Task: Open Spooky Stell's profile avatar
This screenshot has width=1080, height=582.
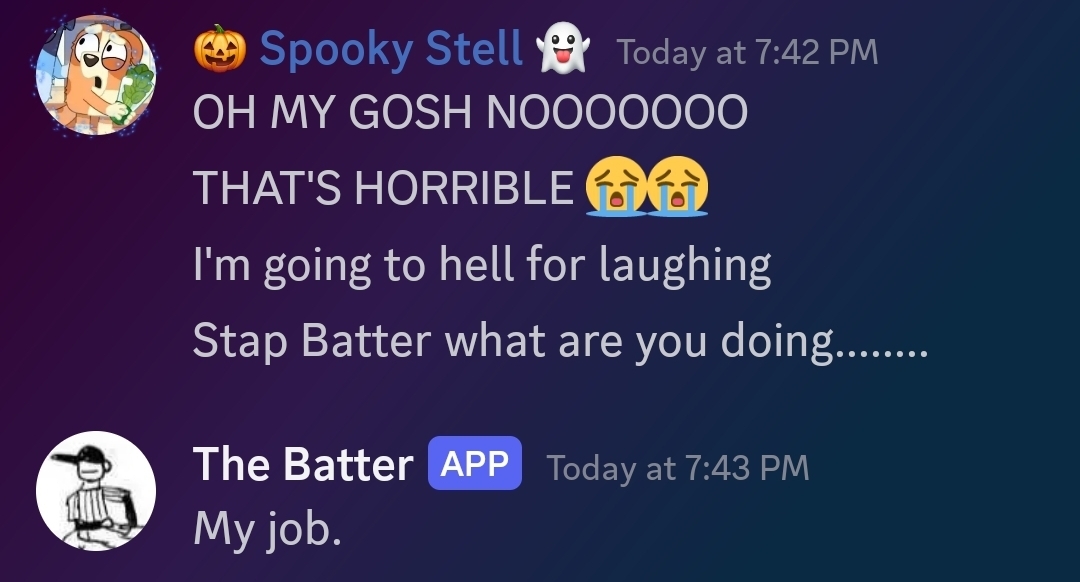Action: [x=96, y=76]
